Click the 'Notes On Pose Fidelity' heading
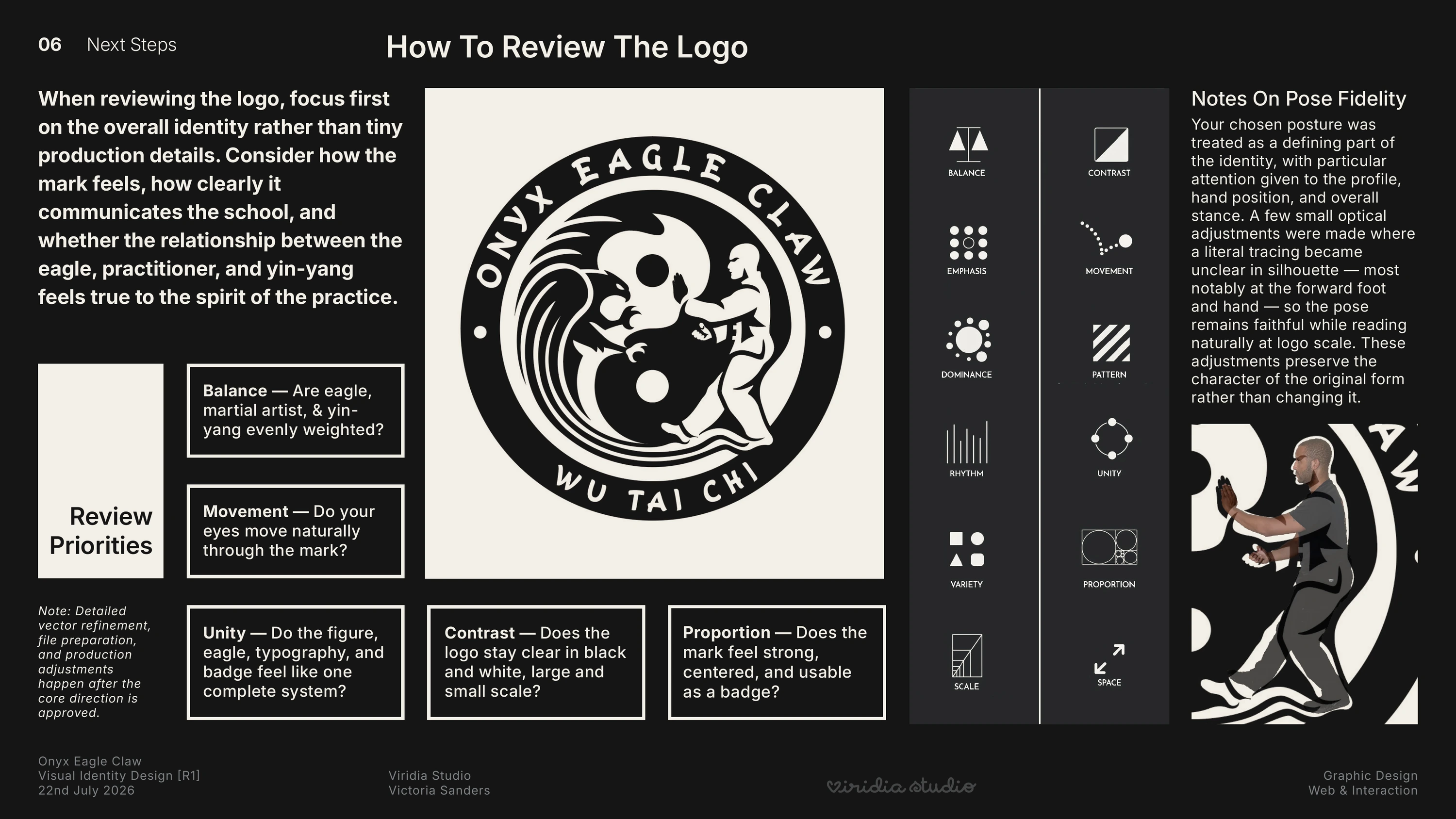The height and width of the screenshot is (819, 1456). 1298,99
